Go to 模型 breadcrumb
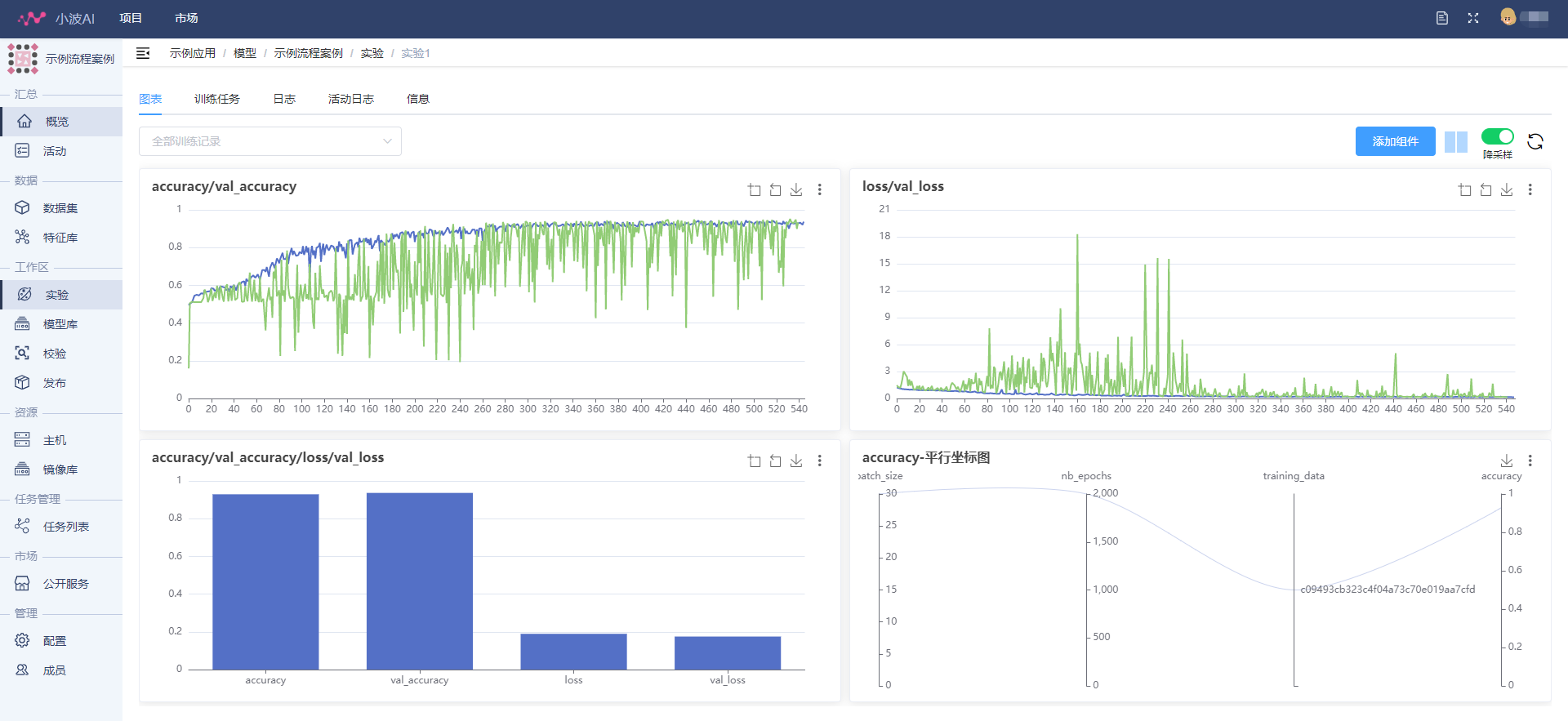Viewport: 1568px width, 721px height. click(x=245, y=53)
